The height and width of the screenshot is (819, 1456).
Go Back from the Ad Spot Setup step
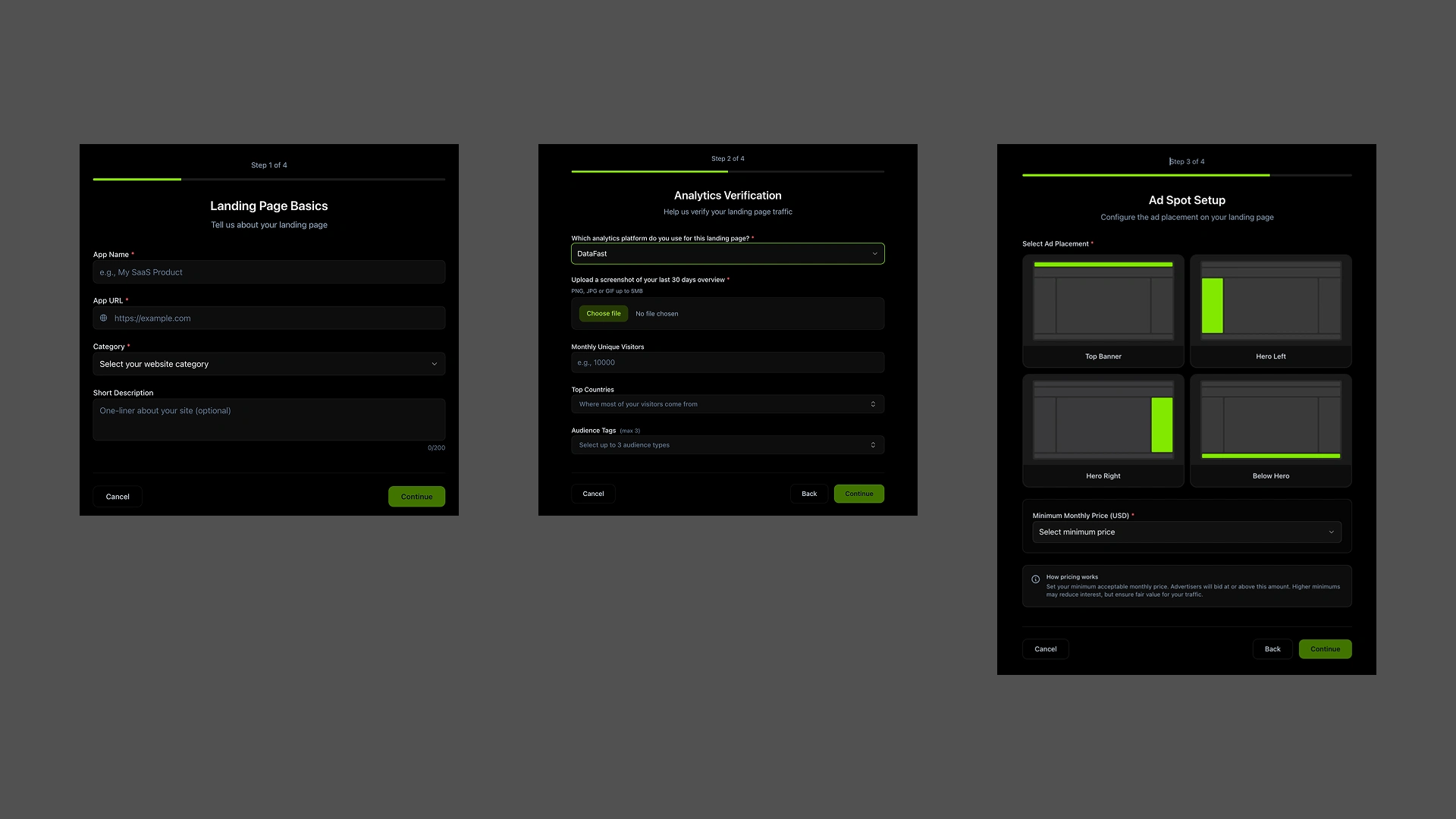[1272, 648]
